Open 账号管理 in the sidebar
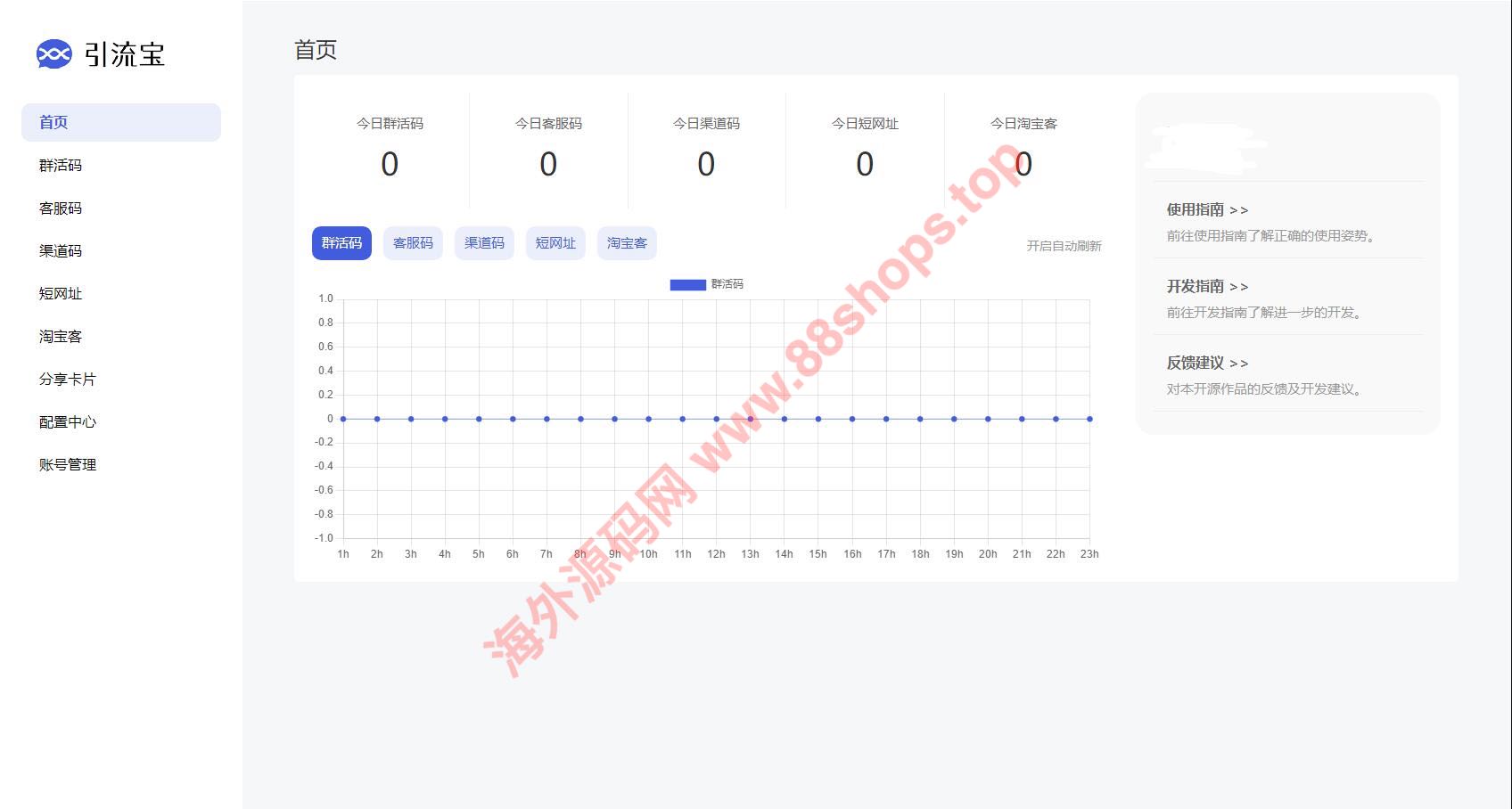This screenshot has width=1512, height=809. coord(67,465)
